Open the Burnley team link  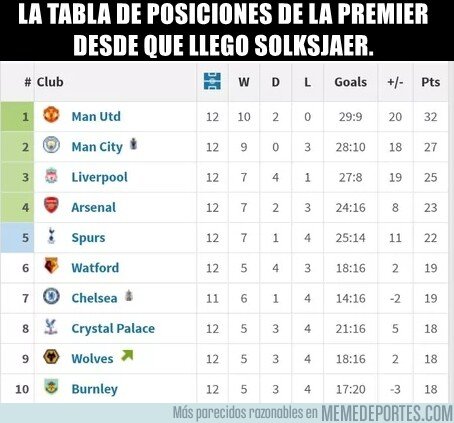pos(95,389)
